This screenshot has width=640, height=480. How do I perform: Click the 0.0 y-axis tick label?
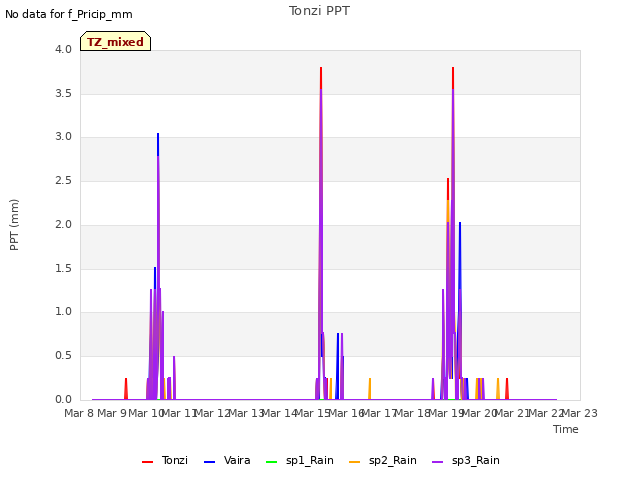[x=63, y=399]
